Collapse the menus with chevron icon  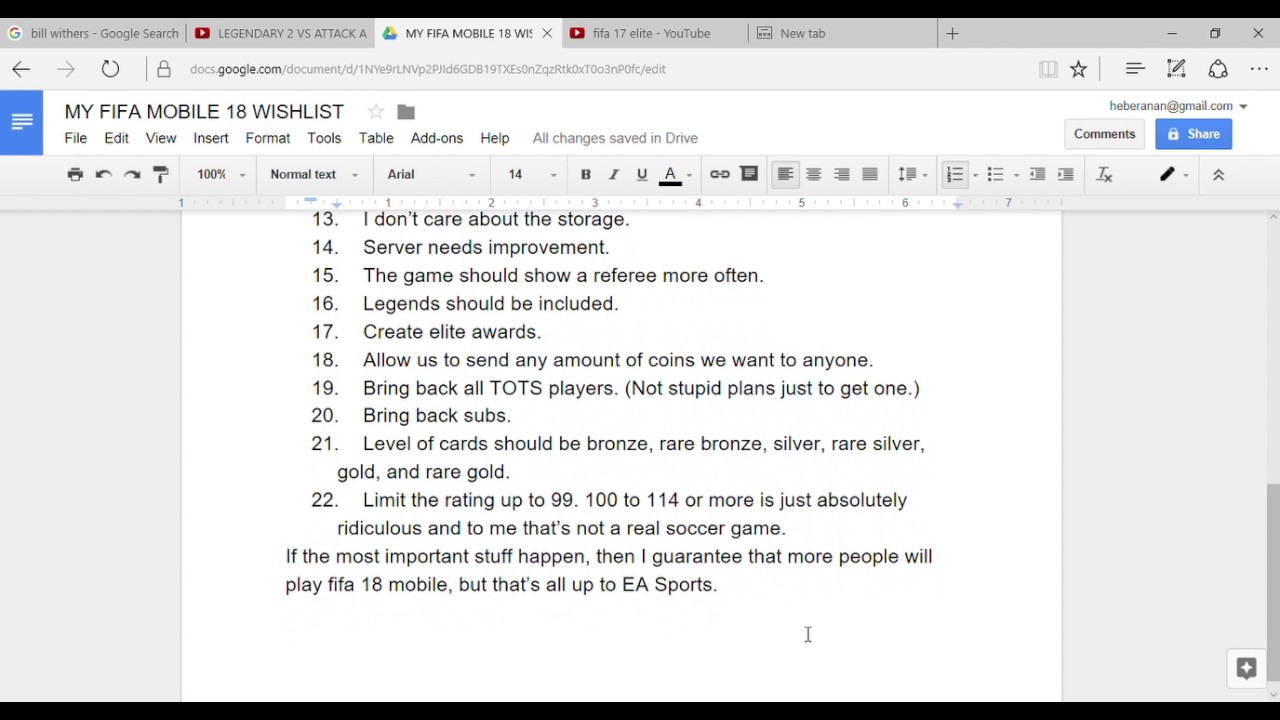tap(1218, 174)
